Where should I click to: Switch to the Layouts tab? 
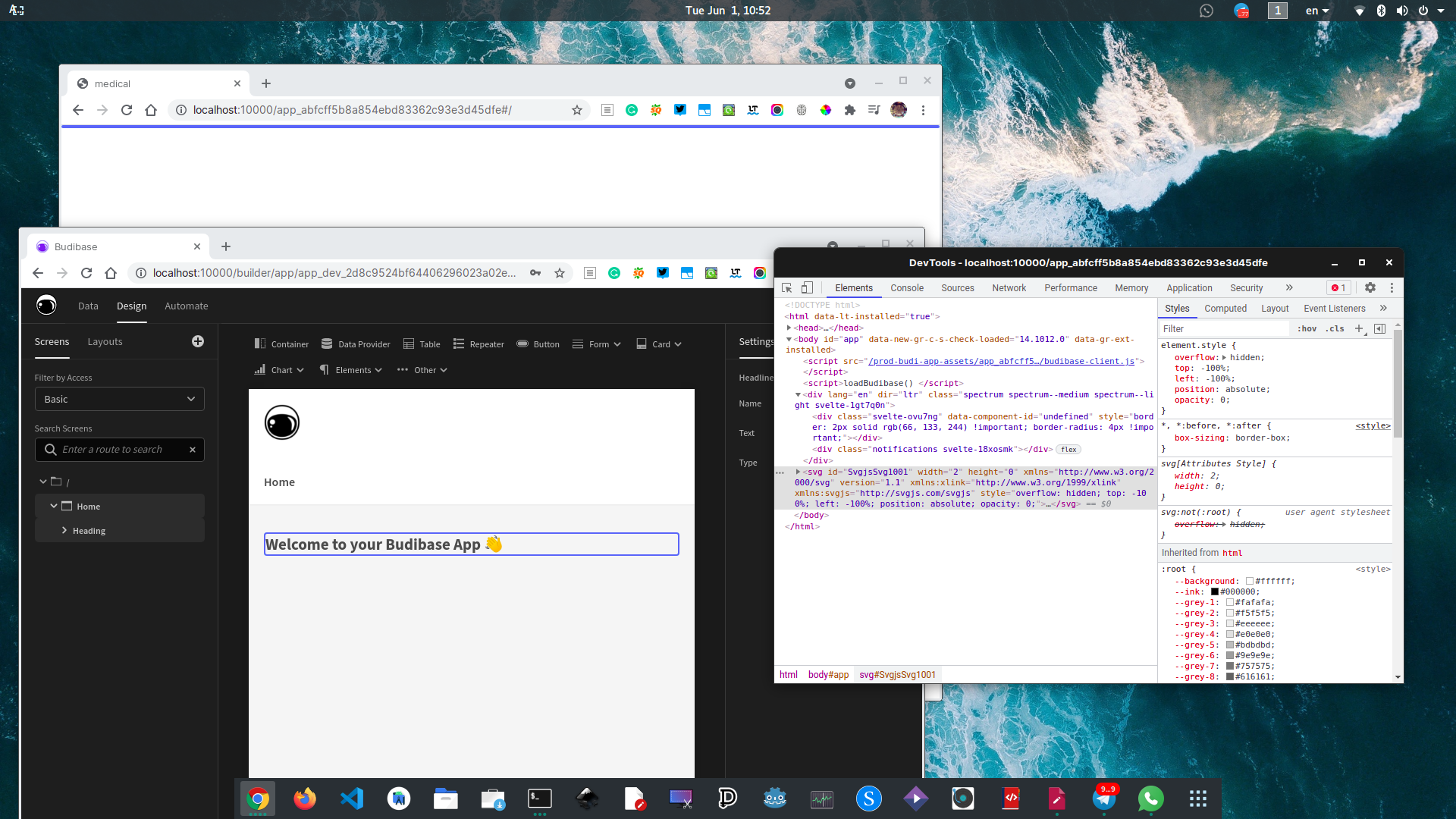(105, 341)
